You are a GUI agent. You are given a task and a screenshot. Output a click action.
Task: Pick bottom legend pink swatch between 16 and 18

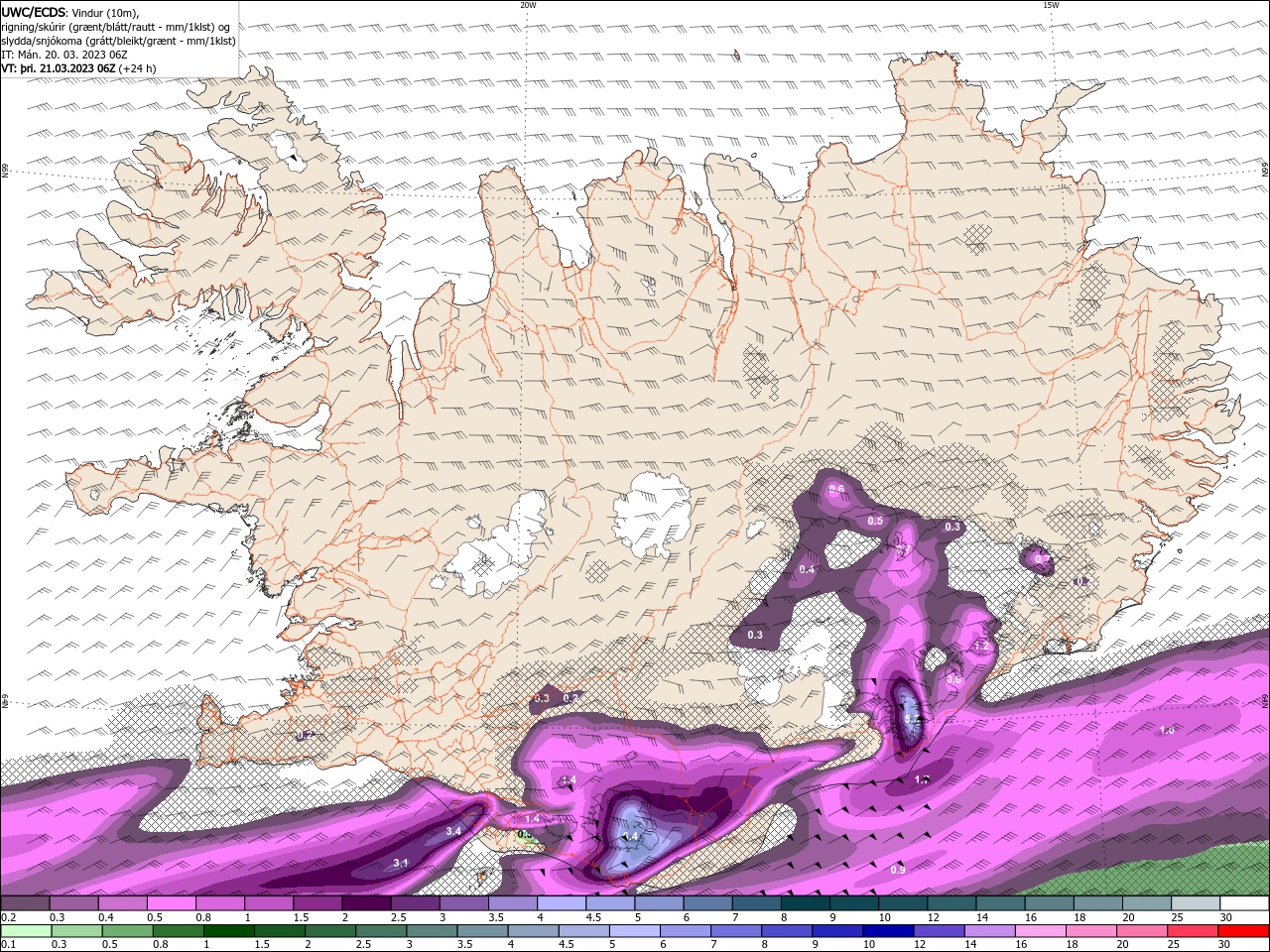pos(1040,931)
